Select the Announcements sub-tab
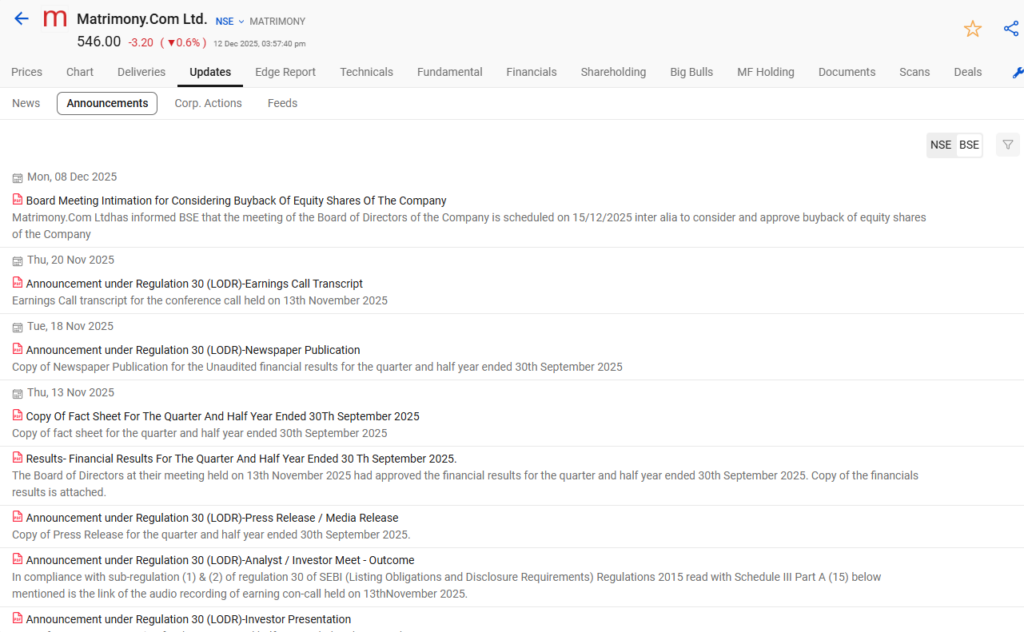Image resolution: width=1024 pixels, height=632 pixels. pos(107,103)
